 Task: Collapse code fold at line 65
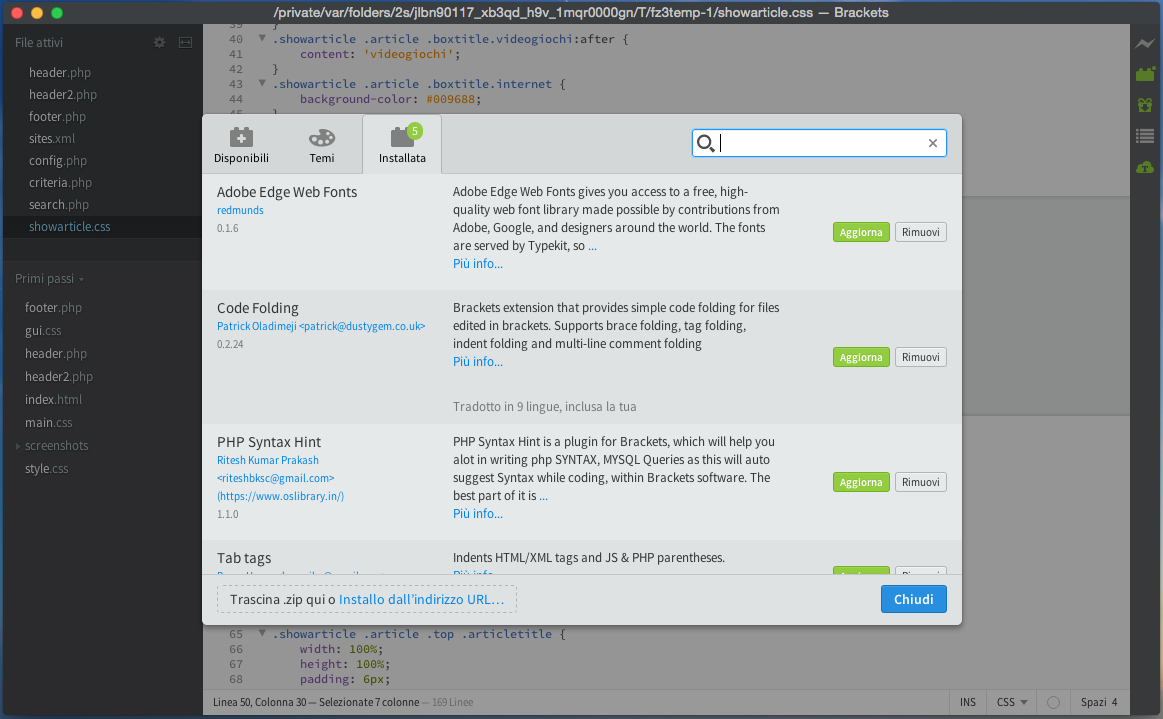(x=262, y=634)
